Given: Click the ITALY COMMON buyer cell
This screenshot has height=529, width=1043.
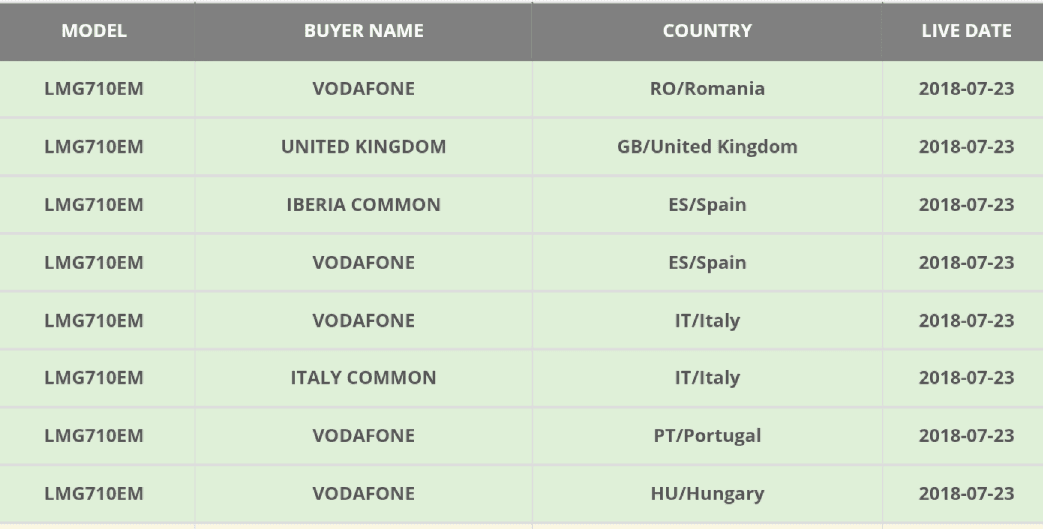Looking at the screenshot, I should tap(364, 377).
